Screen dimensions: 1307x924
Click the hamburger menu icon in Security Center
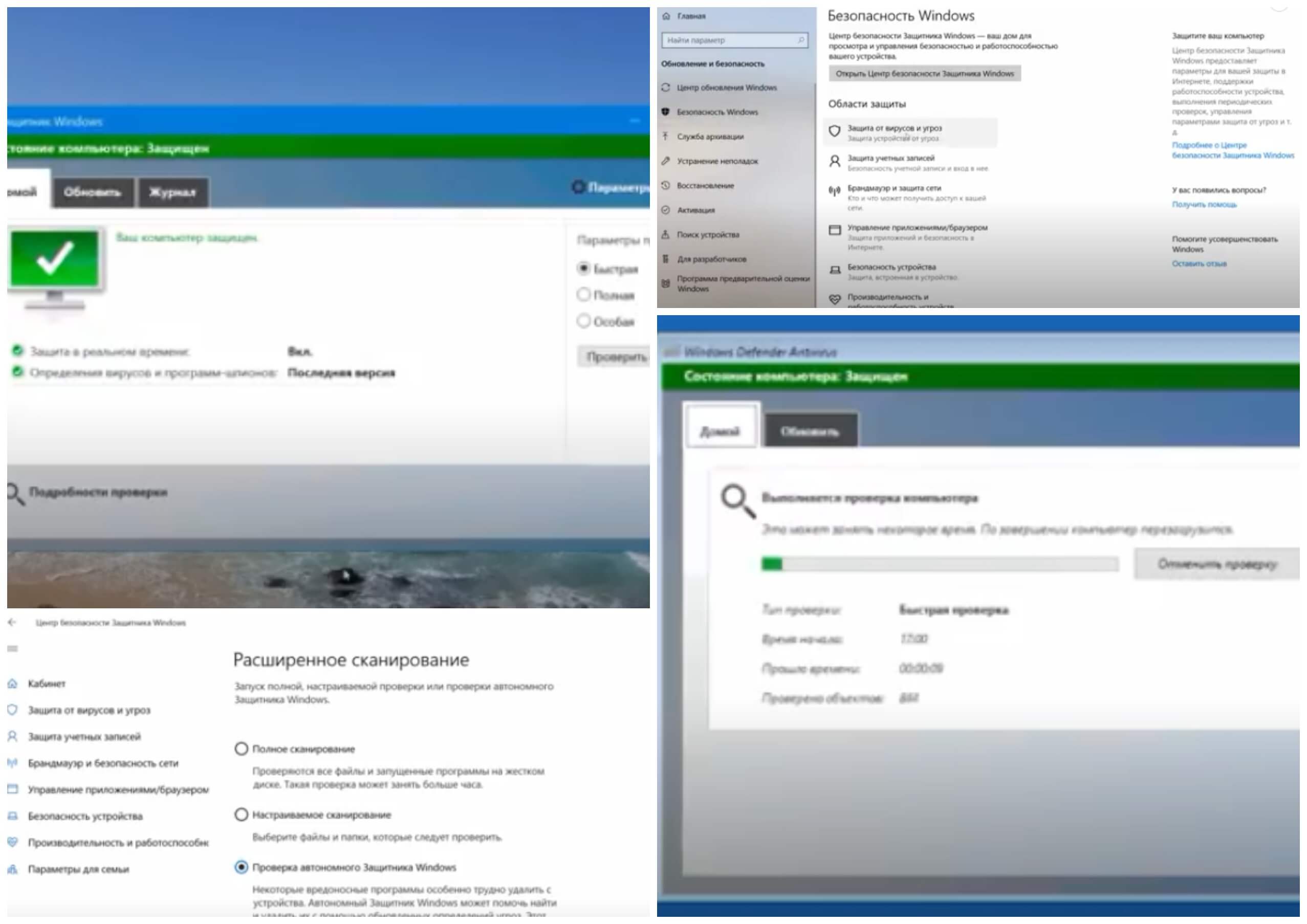pyautogui.click(x=12, y=649)
